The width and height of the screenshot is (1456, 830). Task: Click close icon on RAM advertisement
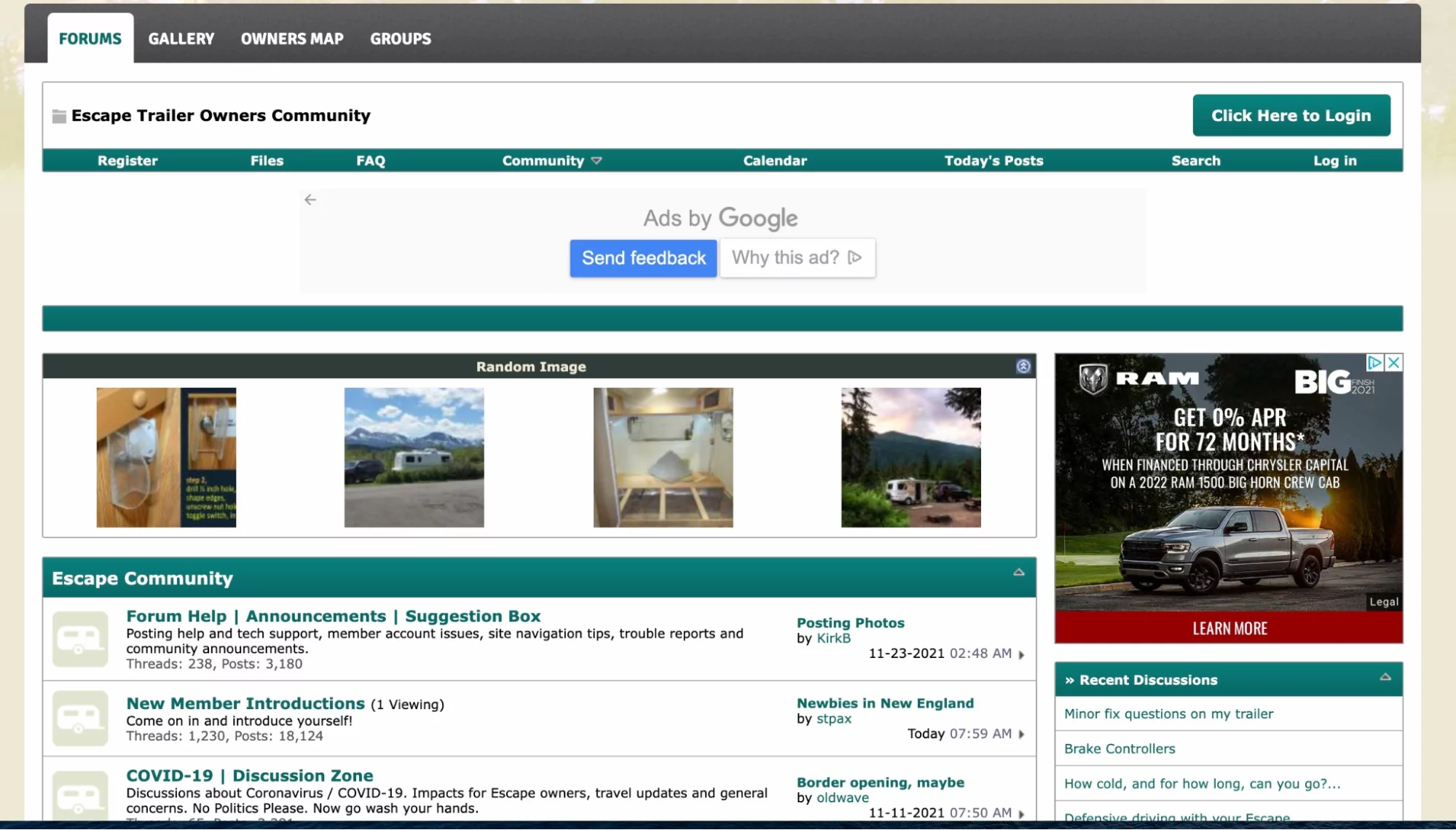click(1395, 362)
